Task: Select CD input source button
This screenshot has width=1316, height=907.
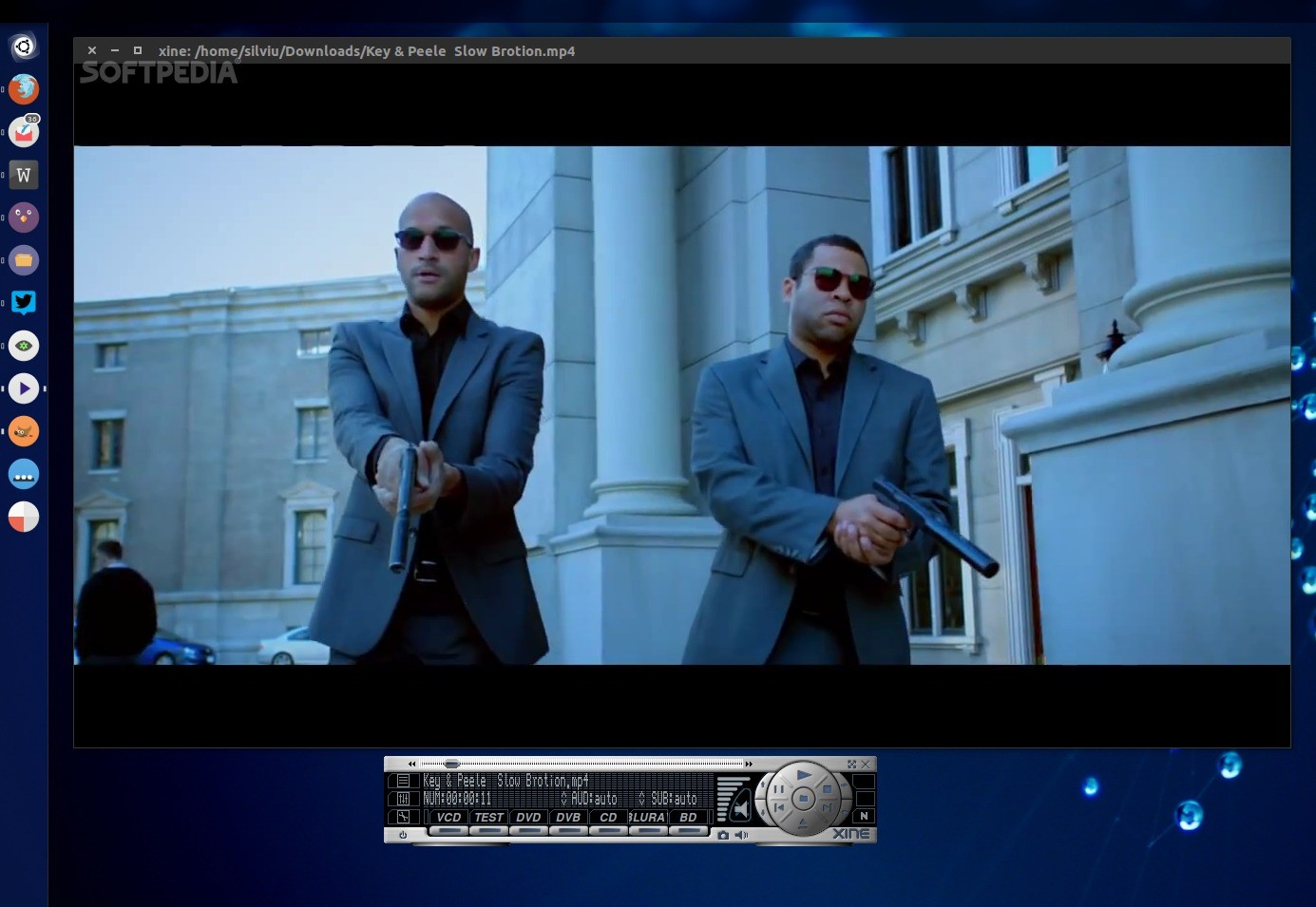Action: point(609,818)
